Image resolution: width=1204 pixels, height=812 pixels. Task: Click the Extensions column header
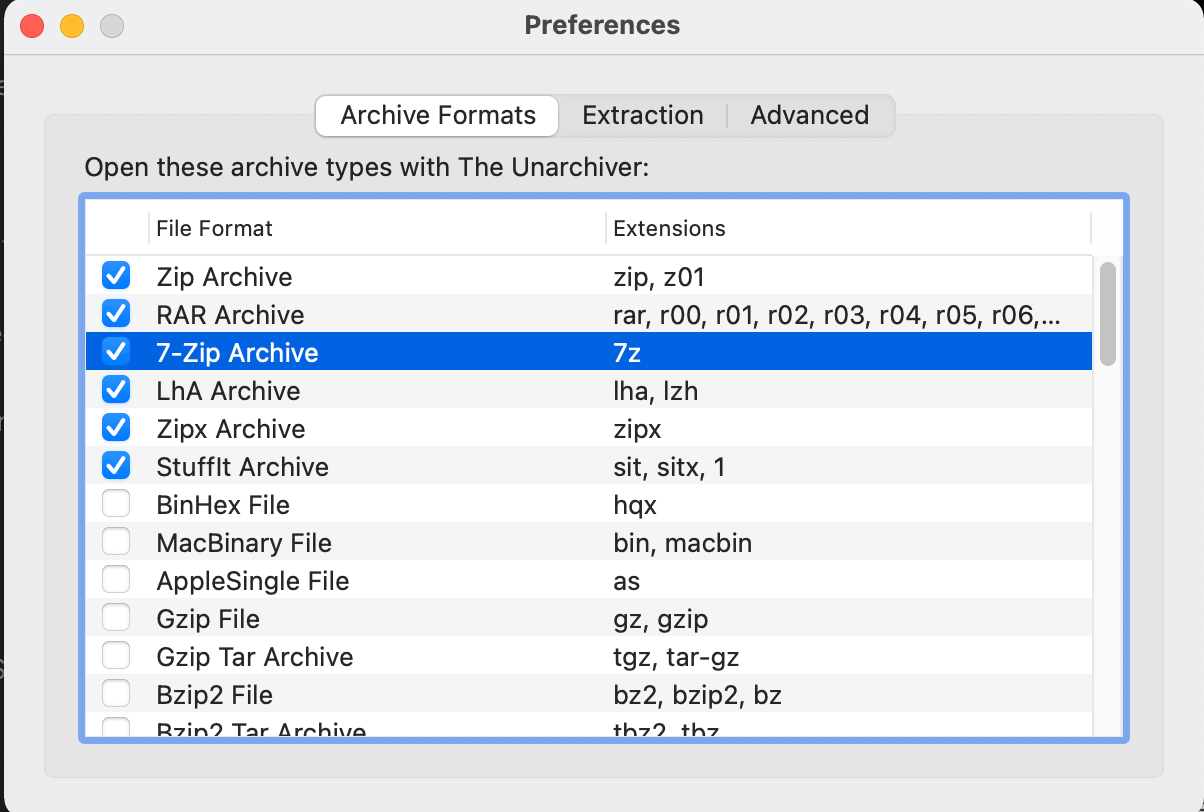click(669, 228)
